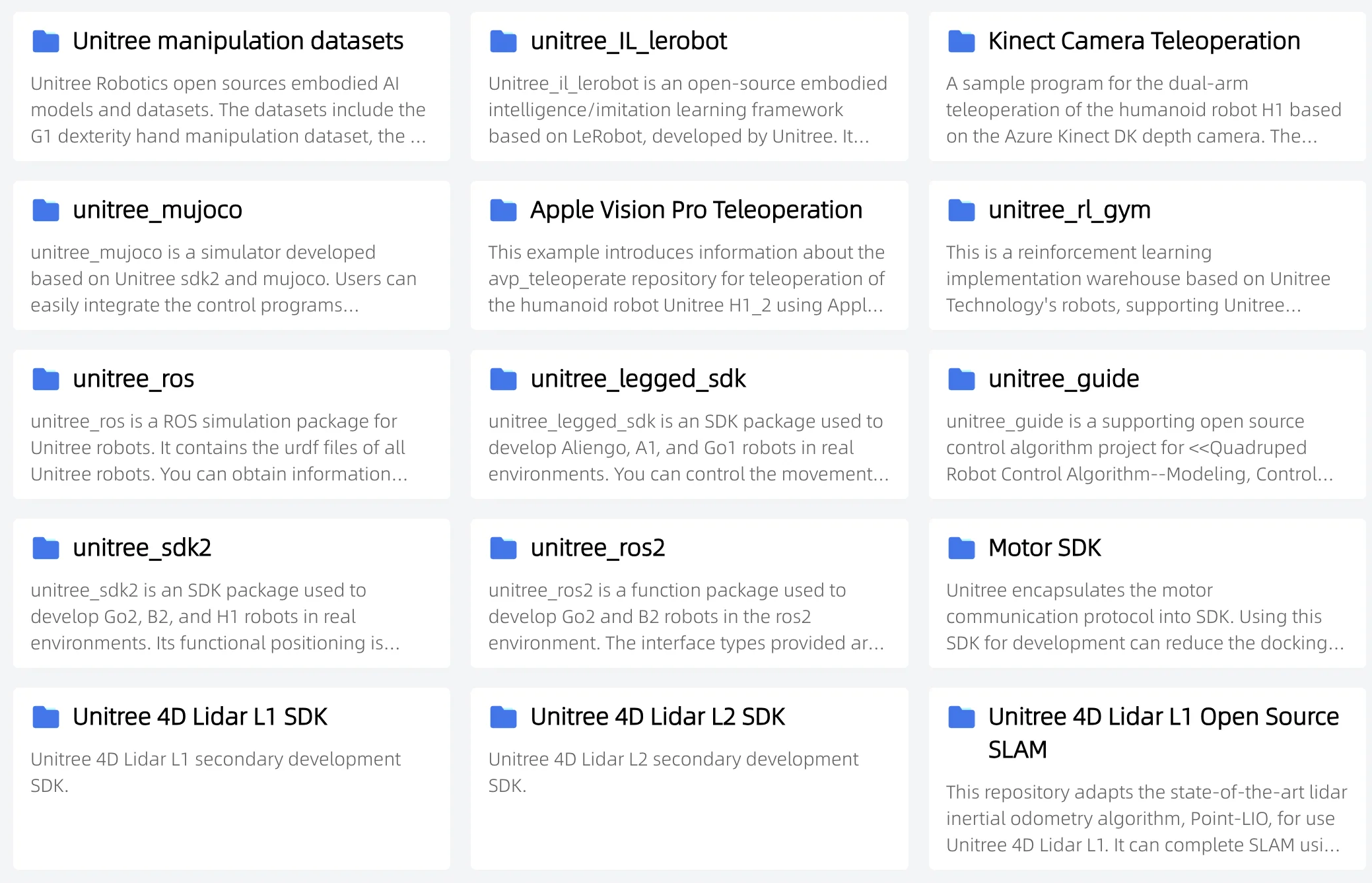Open the unitree_sdk2 repository
This screenshot has width=1372, height=883.
142,548
